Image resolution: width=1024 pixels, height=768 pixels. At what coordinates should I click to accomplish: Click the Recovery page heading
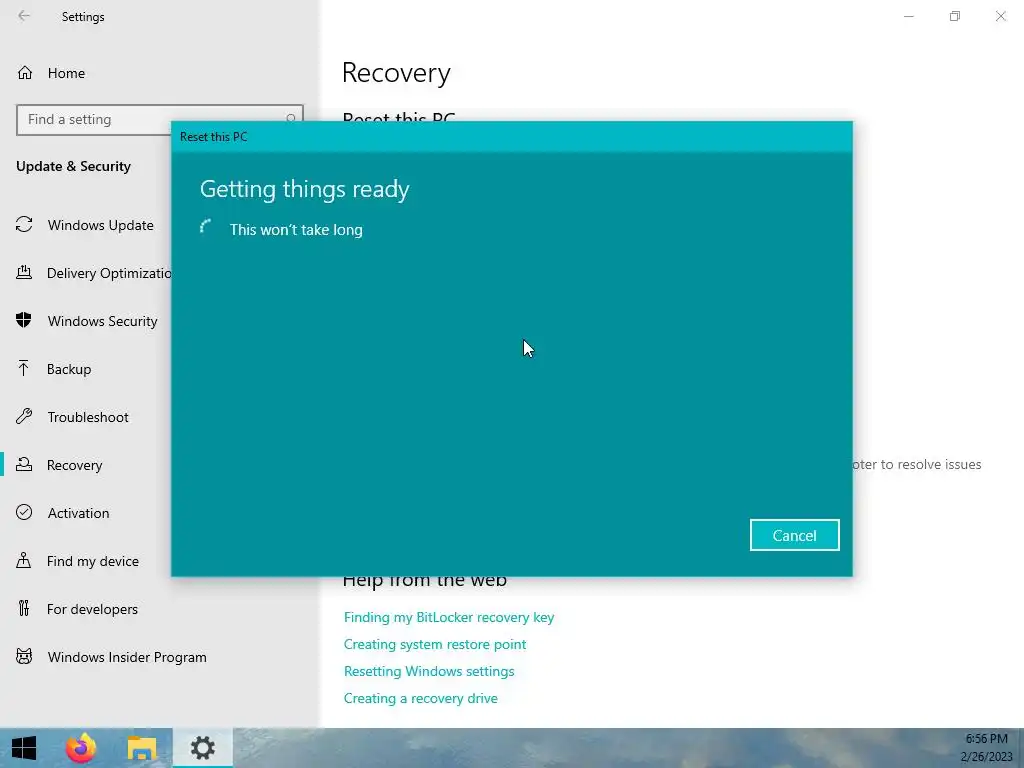pyautogui.click(x=396, y=72)
